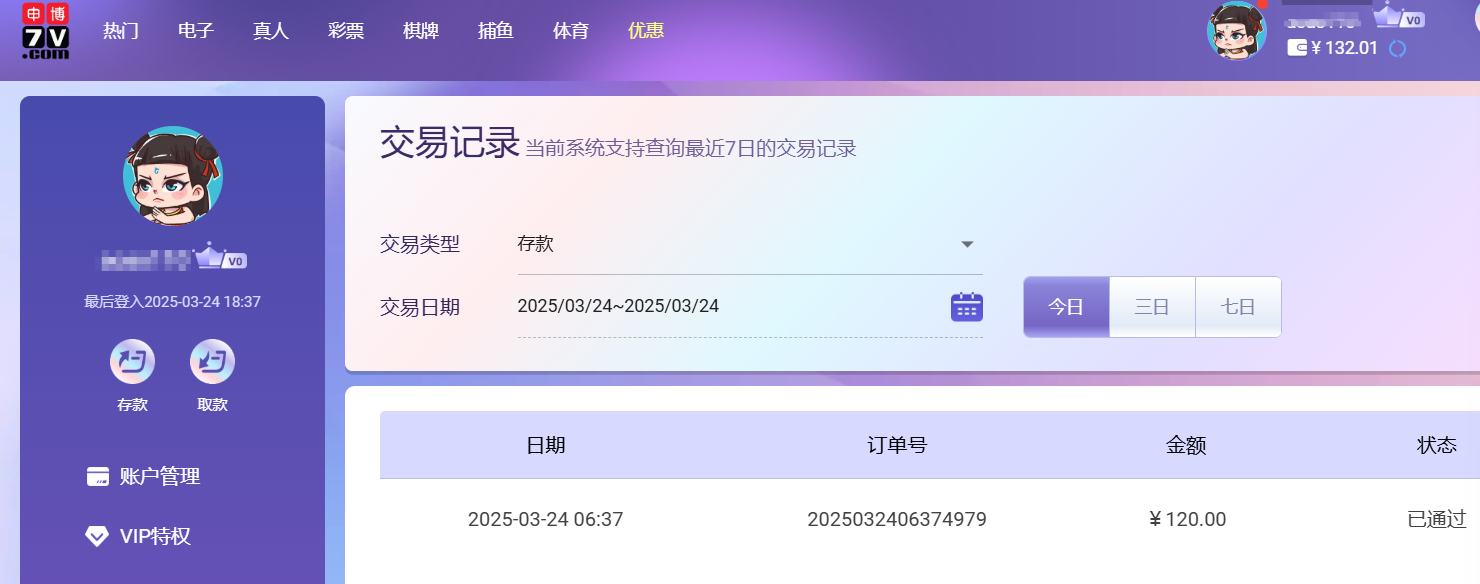Select the 今日 date range button
Image resolution: width=1480 pixels, height=584 pixels.
pos(1066,307)
